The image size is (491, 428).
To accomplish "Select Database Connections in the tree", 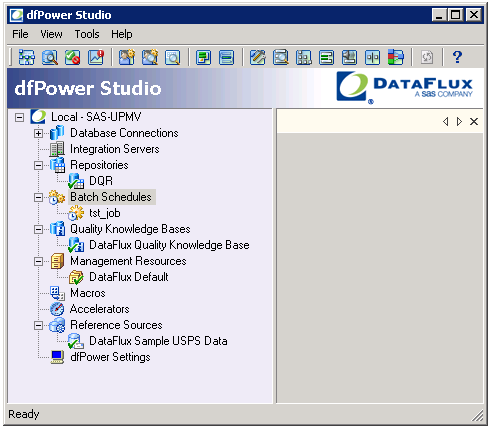I will tap(124, 133).
